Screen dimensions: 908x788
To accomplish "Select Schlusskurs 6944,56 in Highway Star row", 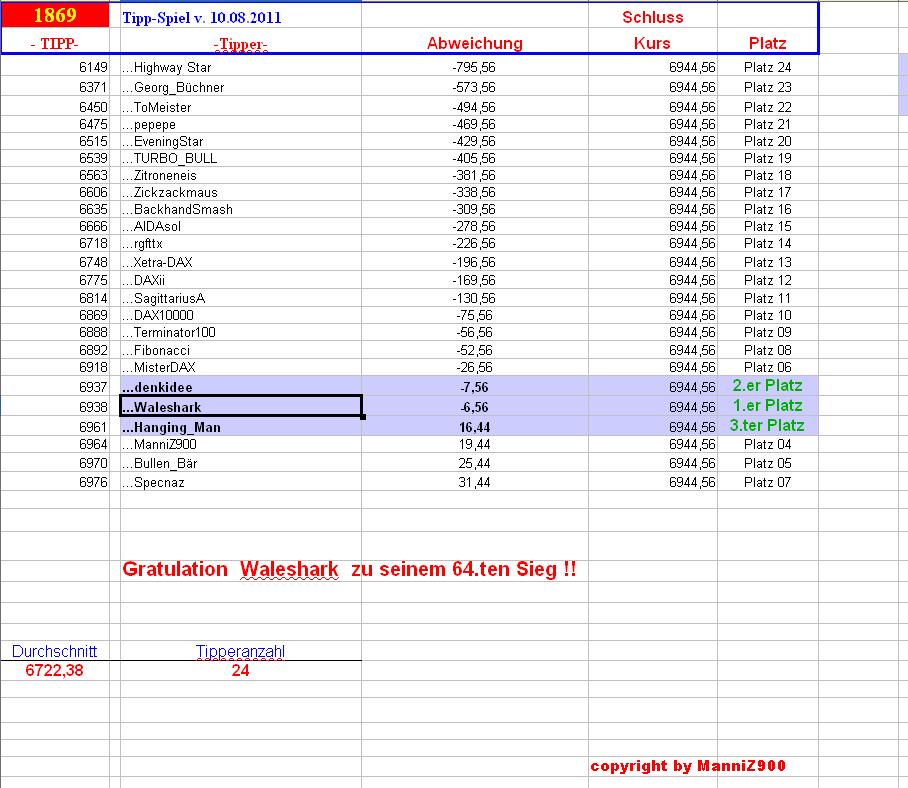I will coord(692,67).
